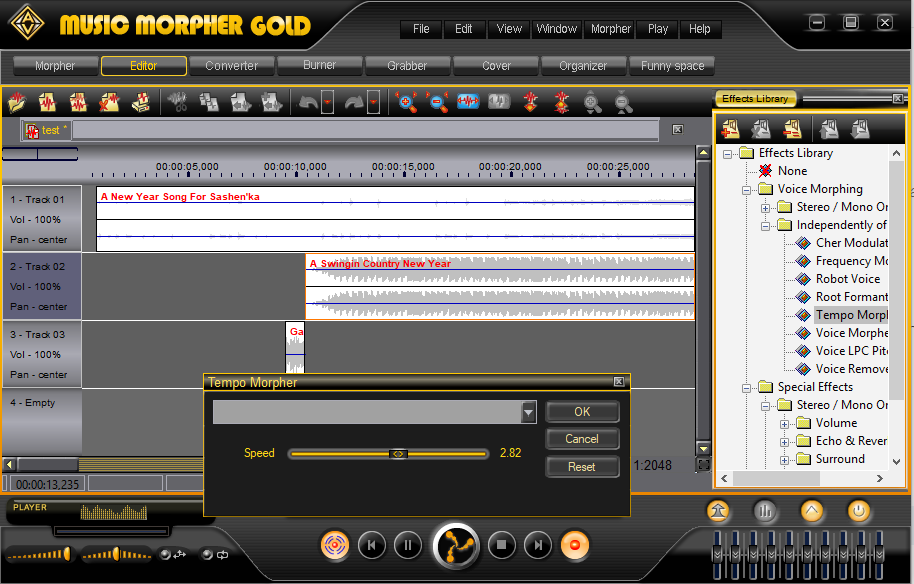Viewport: 914px width, 584px height.
Task: Click the Music Morpher Gold logo icon
Action: pyautogui.click(x=27, y=23)
